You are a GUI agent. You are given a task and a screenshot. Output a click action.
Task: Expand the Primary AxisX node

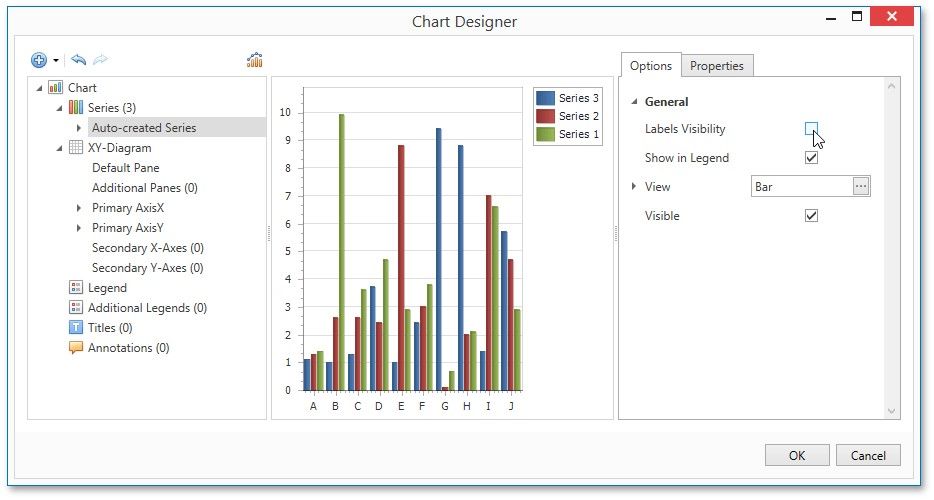click(x=79, y=208)
